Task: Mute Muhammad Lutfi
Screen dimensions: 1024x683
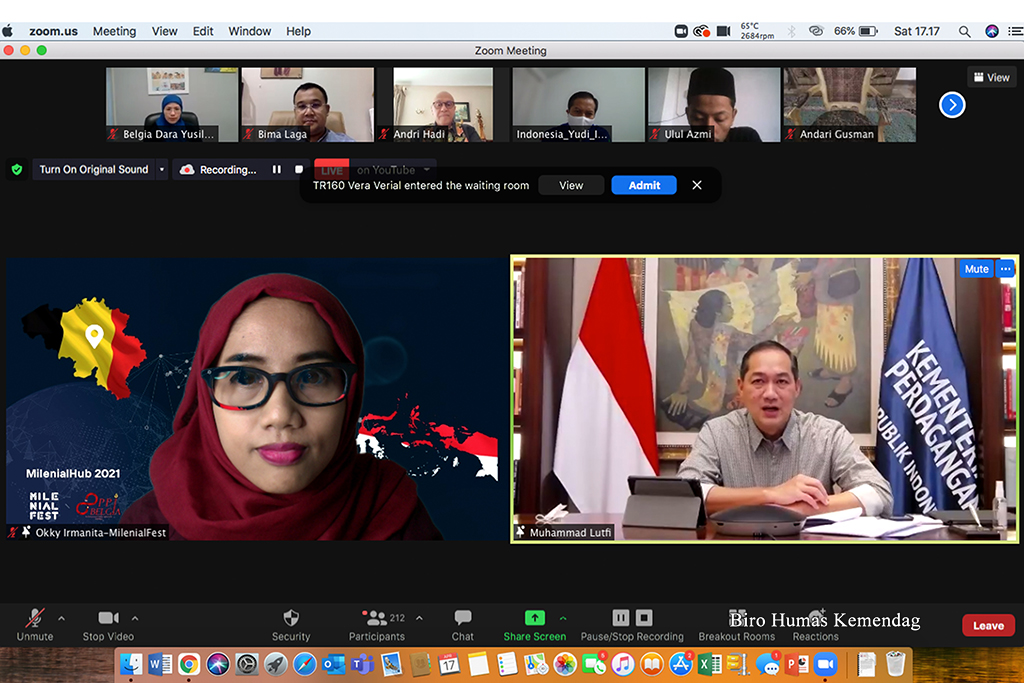Action: (x=976, y=269)
